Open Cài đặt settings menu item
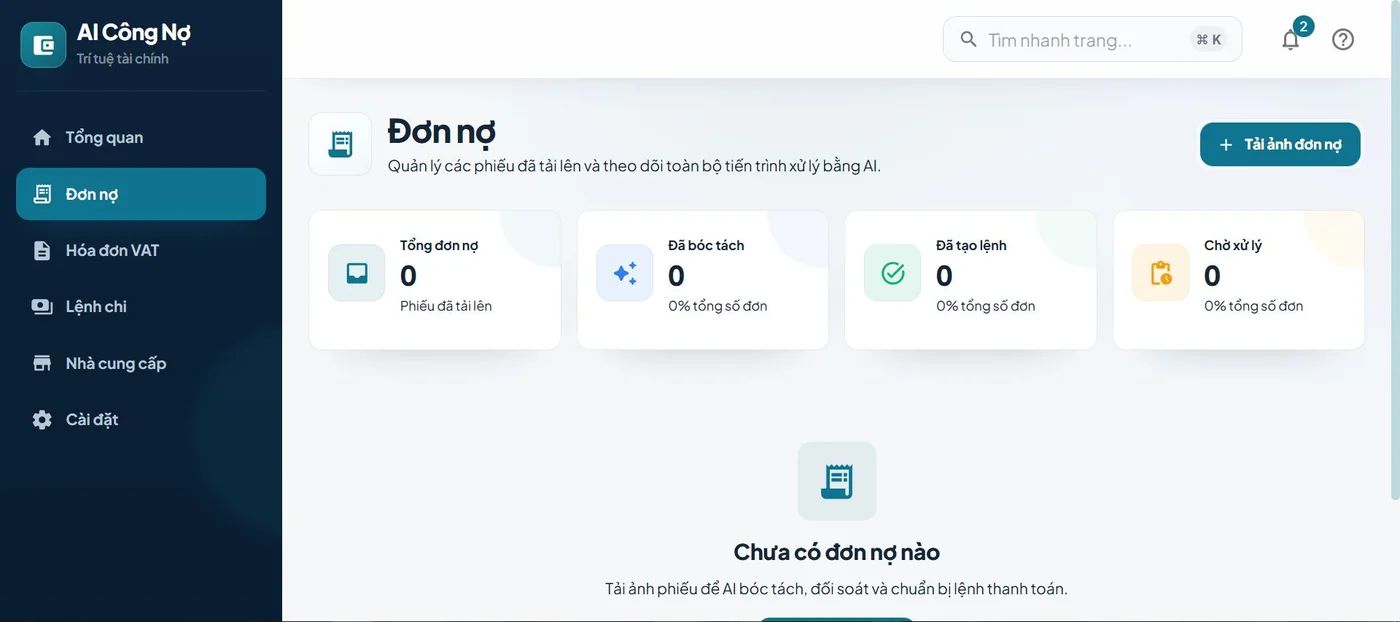 coord(141,420)
